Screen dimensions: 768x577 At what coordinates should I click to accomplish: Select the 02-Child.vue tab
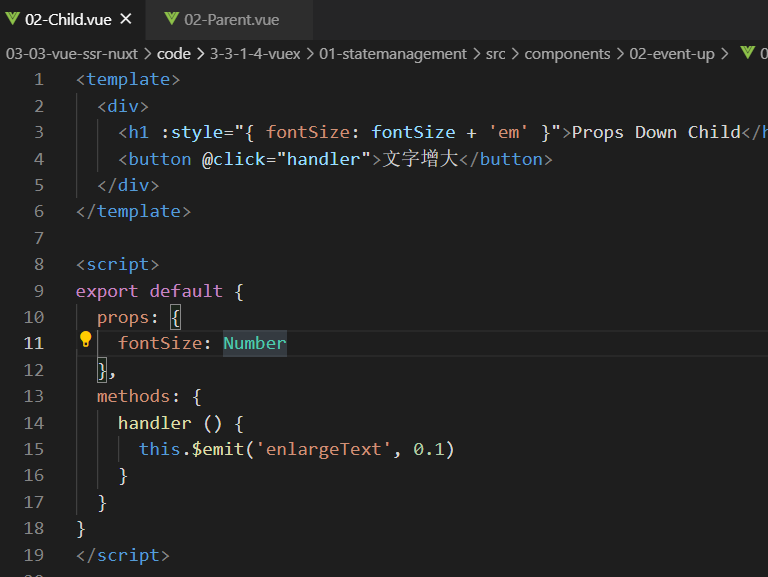pos(67,19)
